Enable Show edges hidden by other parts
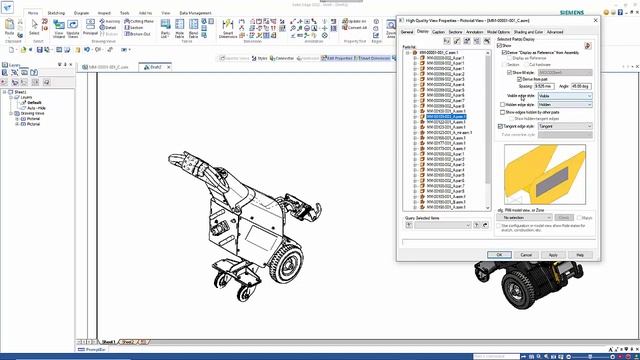 [502, 112]
